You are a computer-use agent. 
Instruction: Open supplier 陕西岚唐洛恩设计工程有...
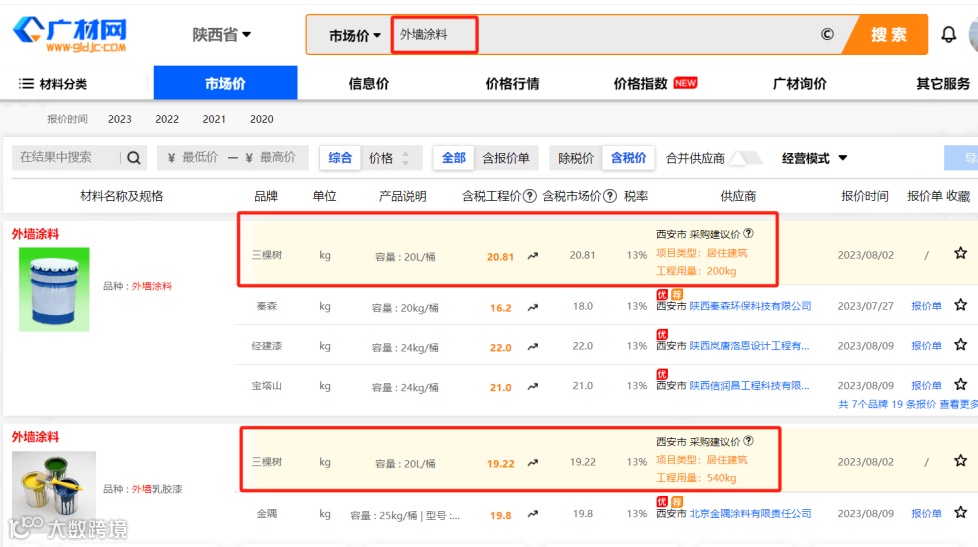[x=749, y=346]
